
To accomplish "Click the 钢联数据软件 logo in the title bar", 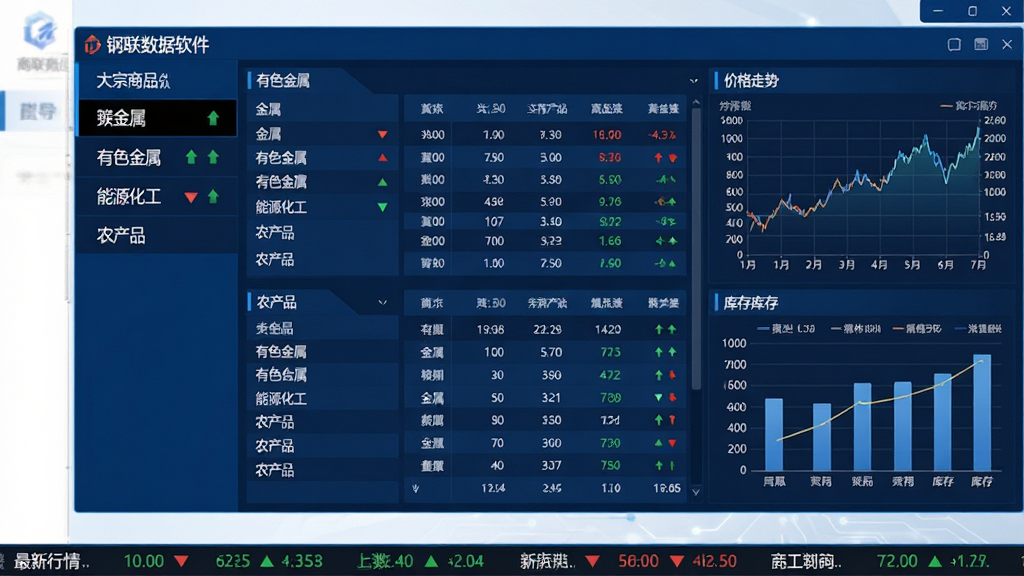I will tap(92, 44).
